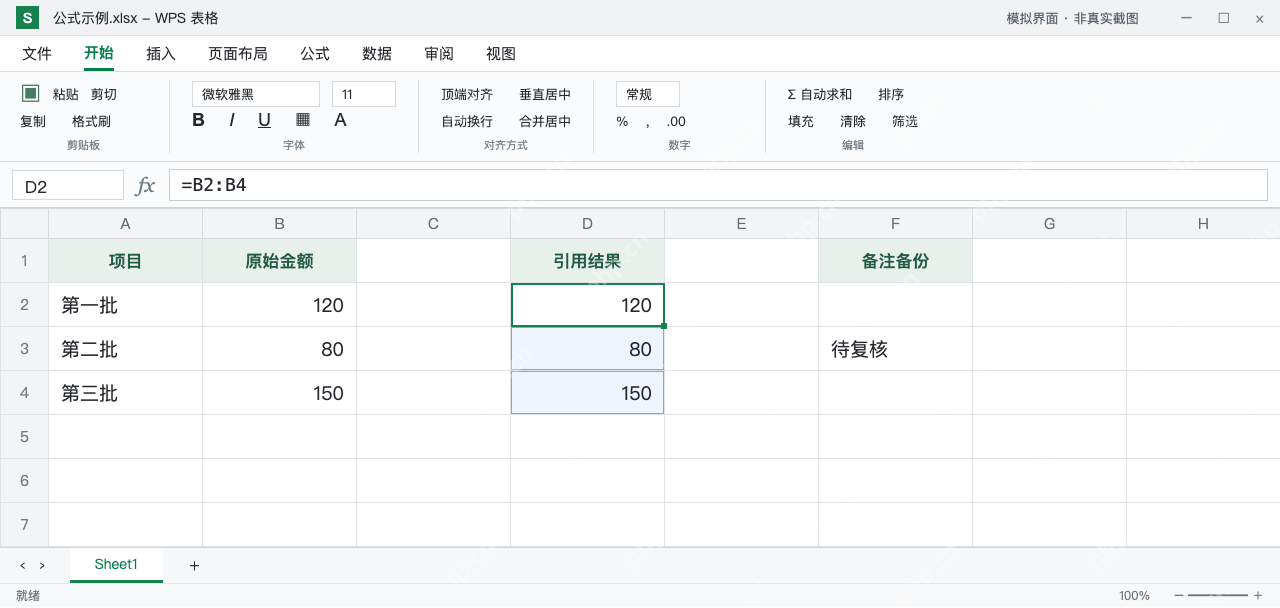Image resolution: width=1280 pixels, height=608 pixels.
Task: Click the formula bar showing =B2:B4
Action: [x=718, y=185]
